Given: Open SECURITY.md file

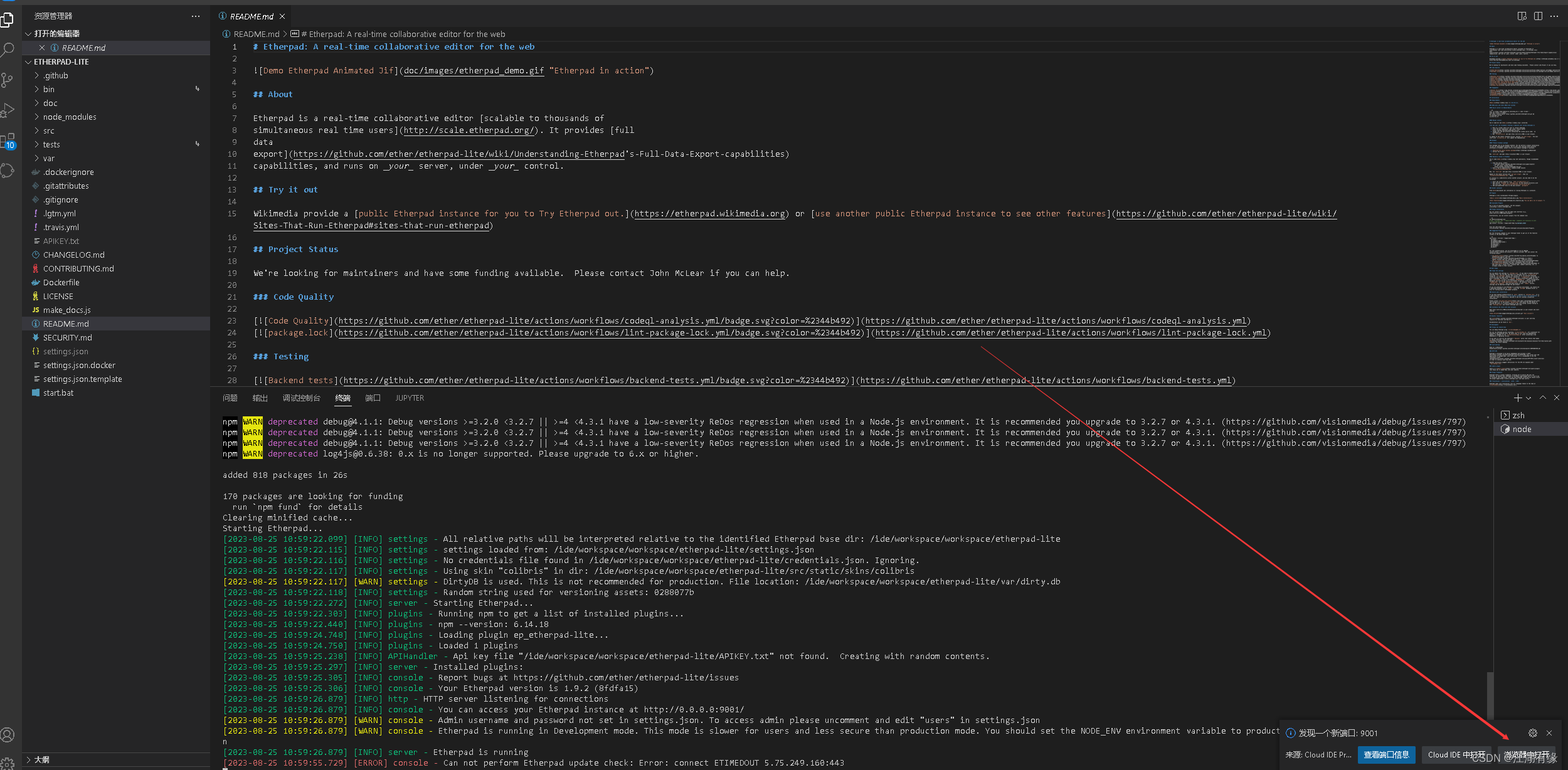Looking at the screenshot, I should pos(116,337).
